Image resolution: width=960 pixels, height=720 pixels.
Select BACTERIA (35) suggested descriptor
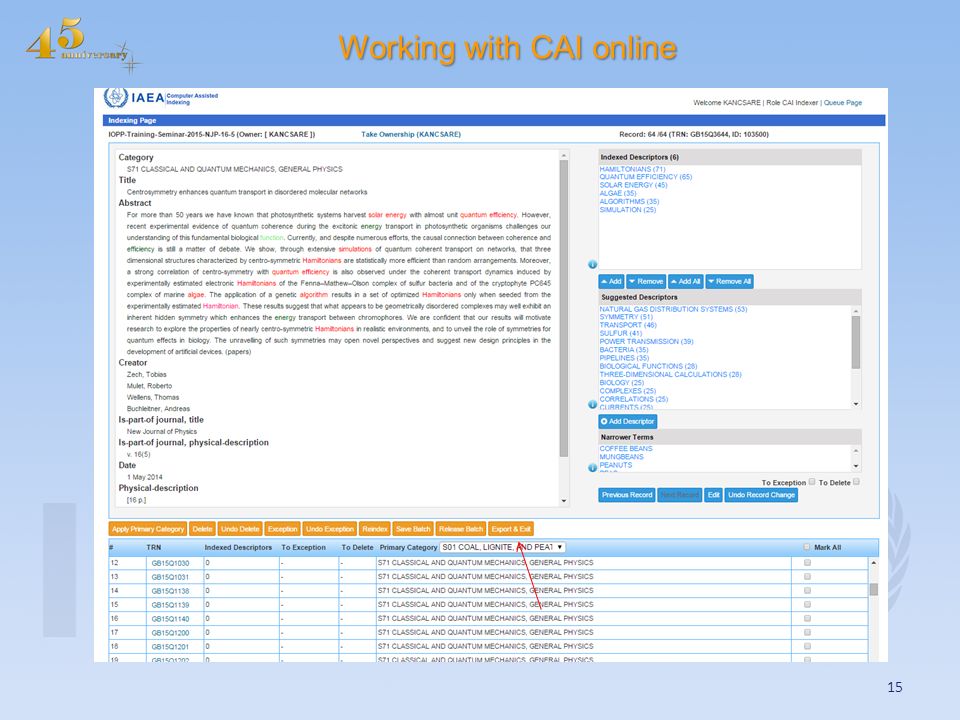(x=623, y=350)
